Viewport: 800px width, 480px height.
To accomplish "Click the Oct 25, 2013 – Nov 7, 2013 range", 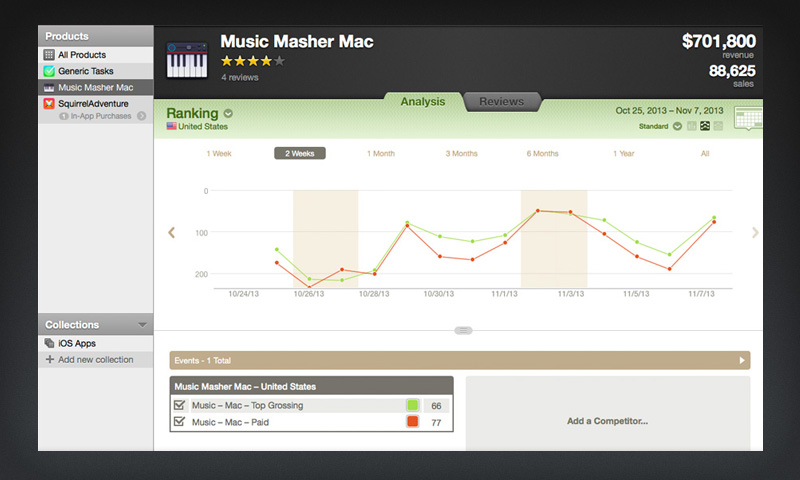I will 669,111.
